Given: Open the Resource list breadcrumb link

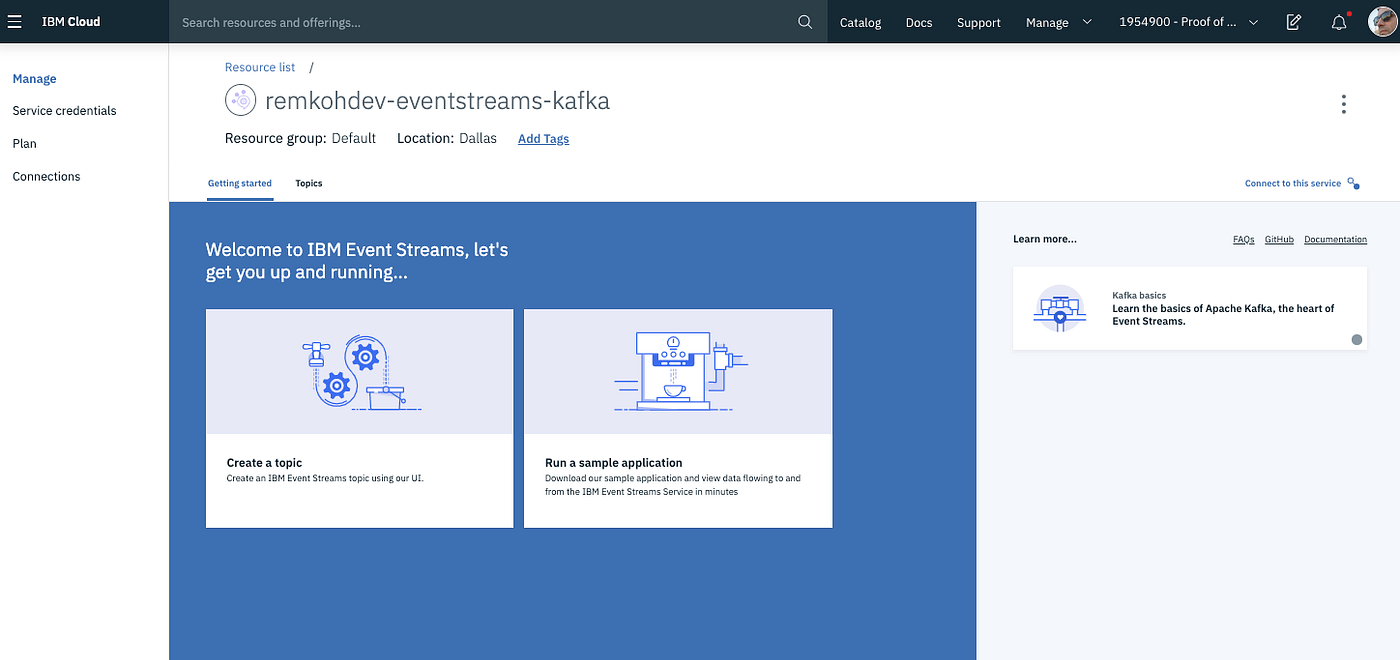Looking at the screenshot, I should 260,66.
